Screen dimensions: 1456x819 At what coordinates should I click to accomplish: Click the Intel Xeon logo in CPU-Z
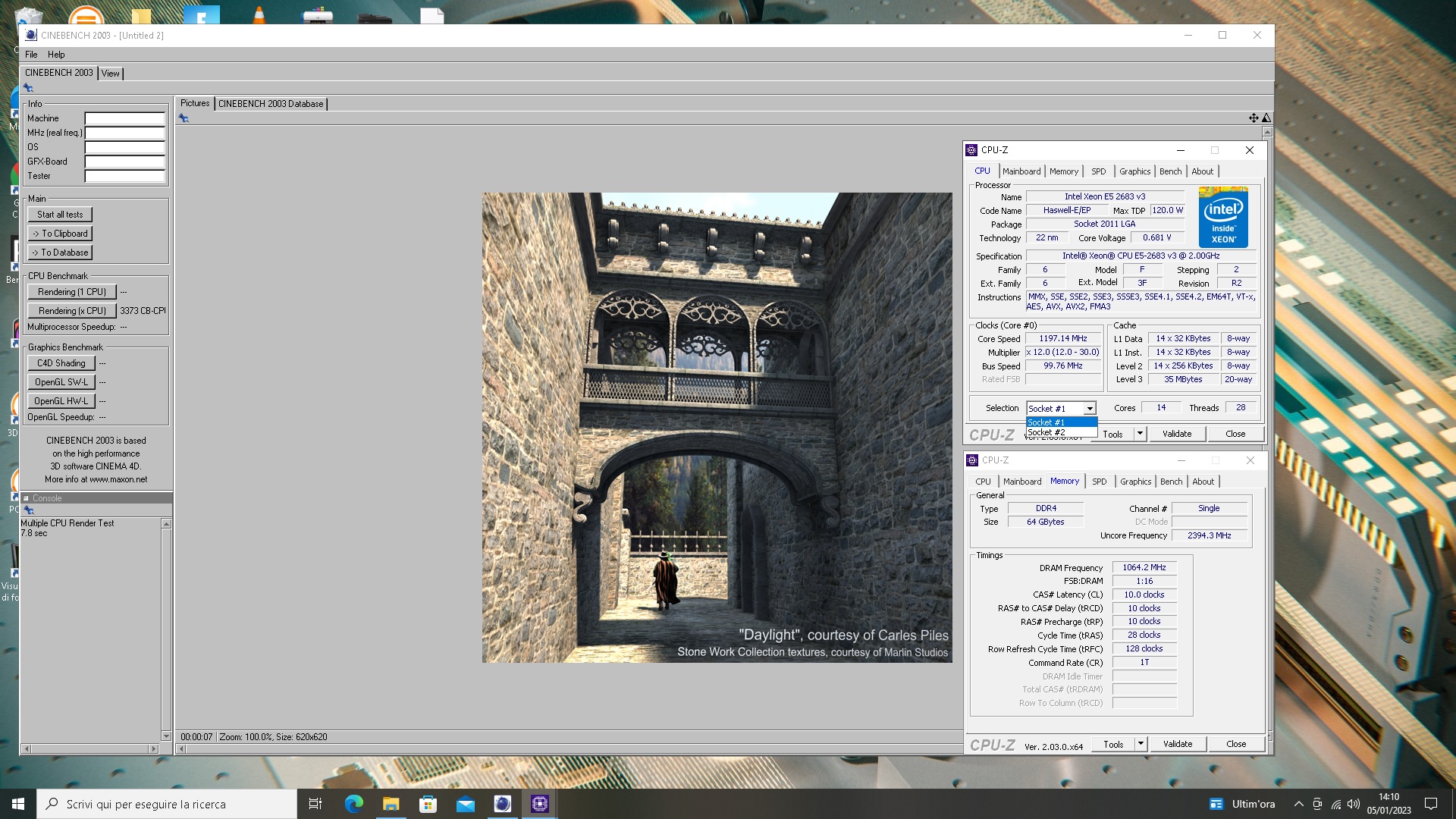(1223, 217)
